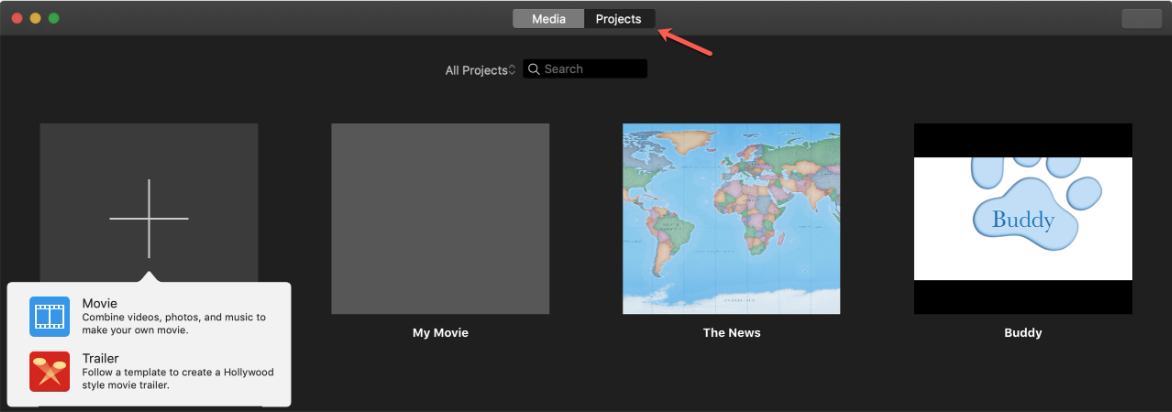Click the My Movie project title

[440, 333]
